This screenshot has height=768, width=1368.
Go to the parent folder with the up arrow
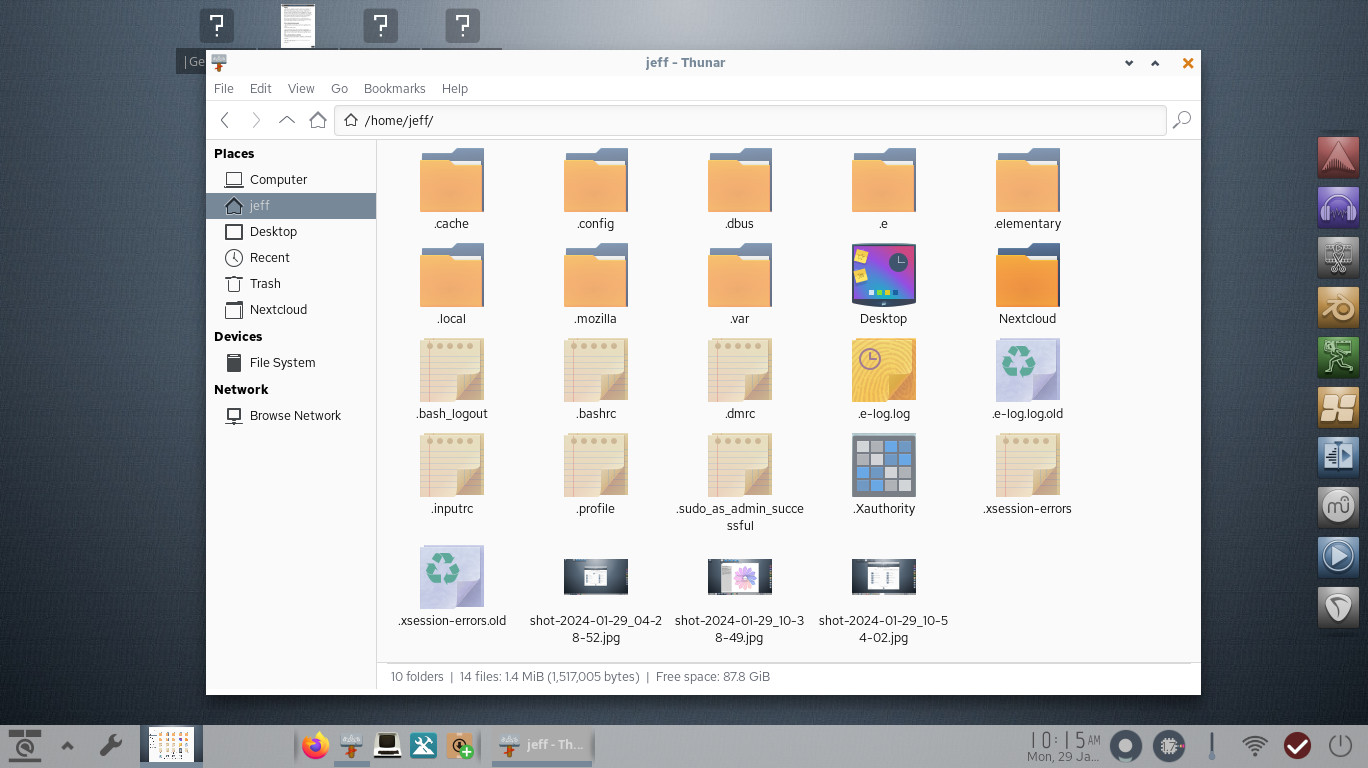point(287,120)
